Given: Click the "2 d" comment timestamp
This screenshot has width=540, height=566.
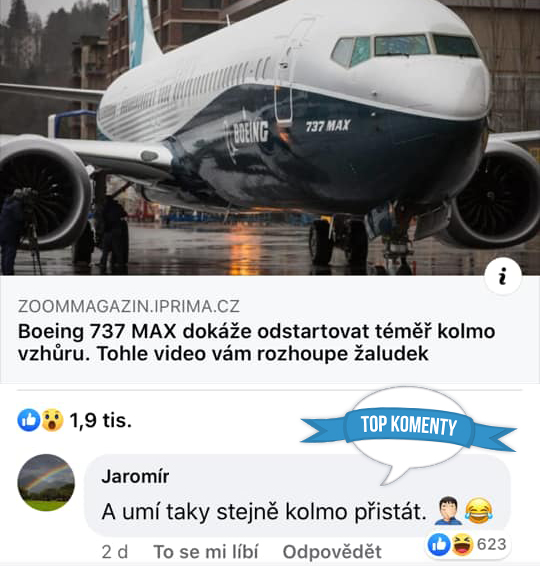Looking at the screenshot, I should pos(115,552).
